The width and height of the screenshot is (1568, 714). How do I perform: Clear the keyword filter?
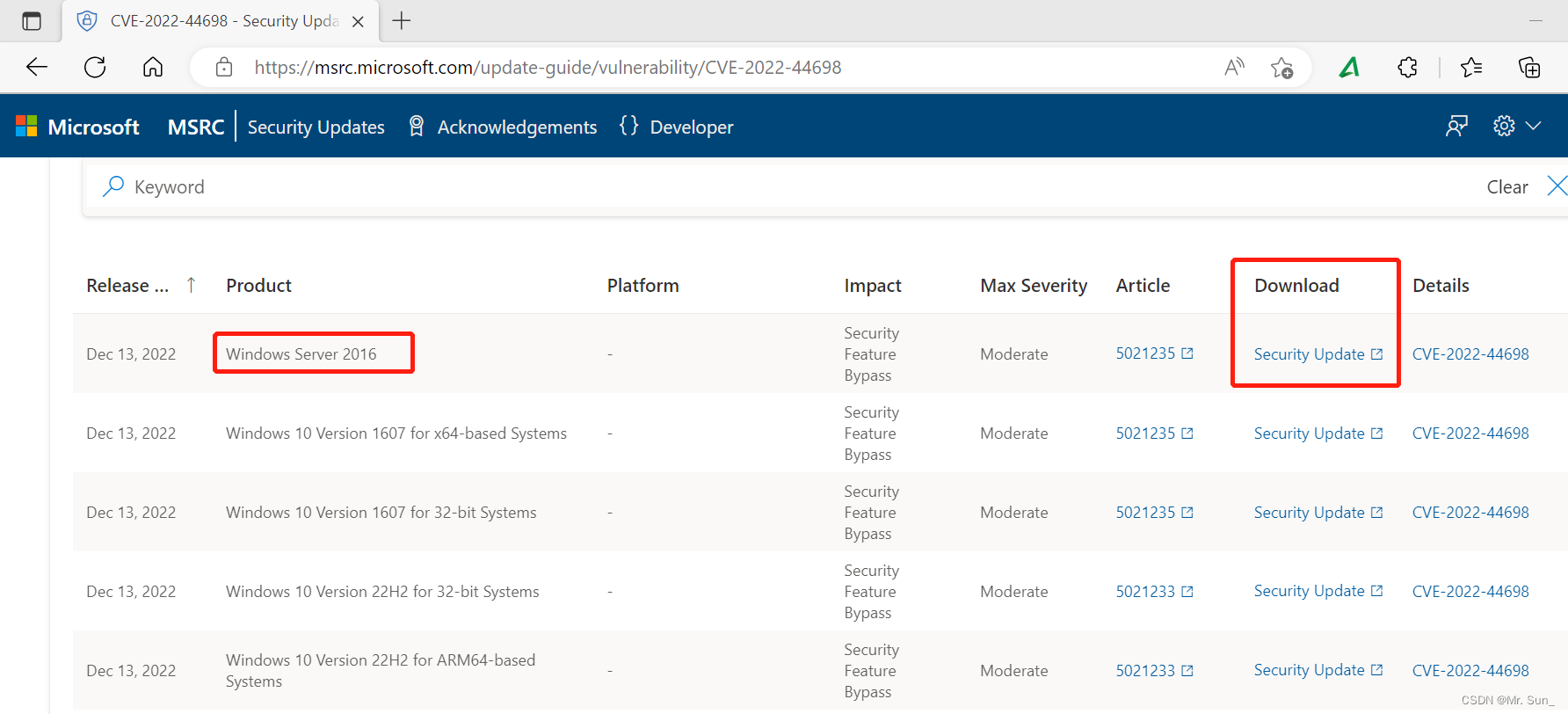pyautogui.click(x=1507, y=186)
